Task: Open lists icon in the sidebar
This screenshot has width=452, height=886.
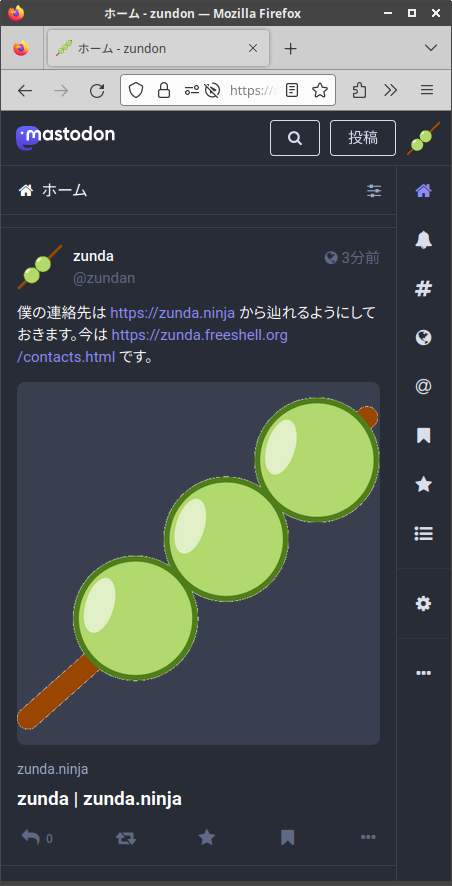Action: click(424, 533)
